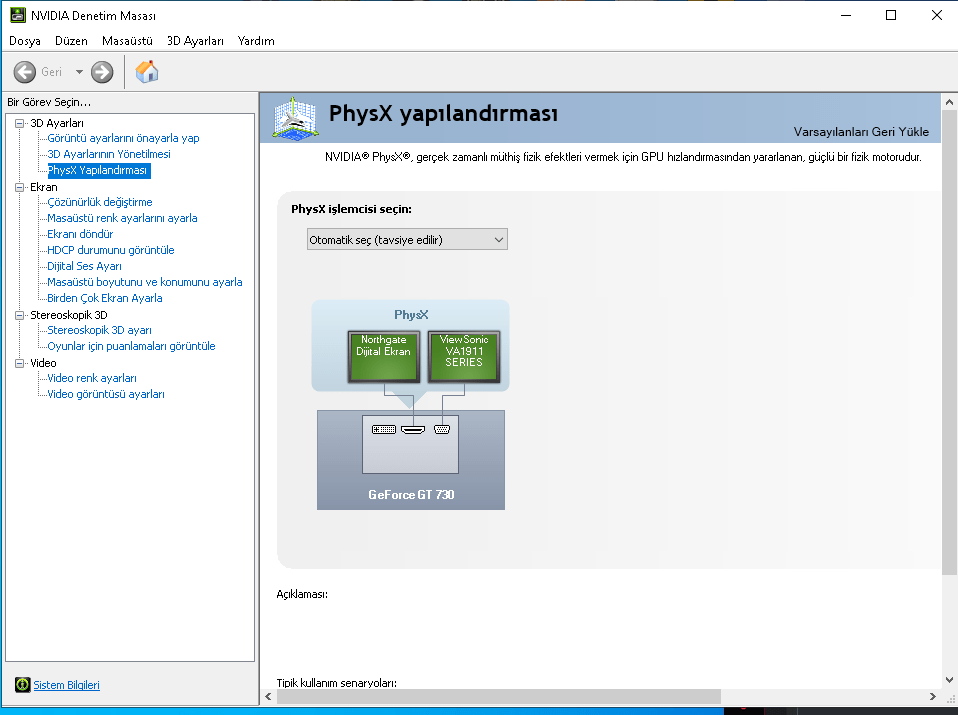The image size is (958, 715).
Task: Open Ekranı döndür
Action: (80, 234)
